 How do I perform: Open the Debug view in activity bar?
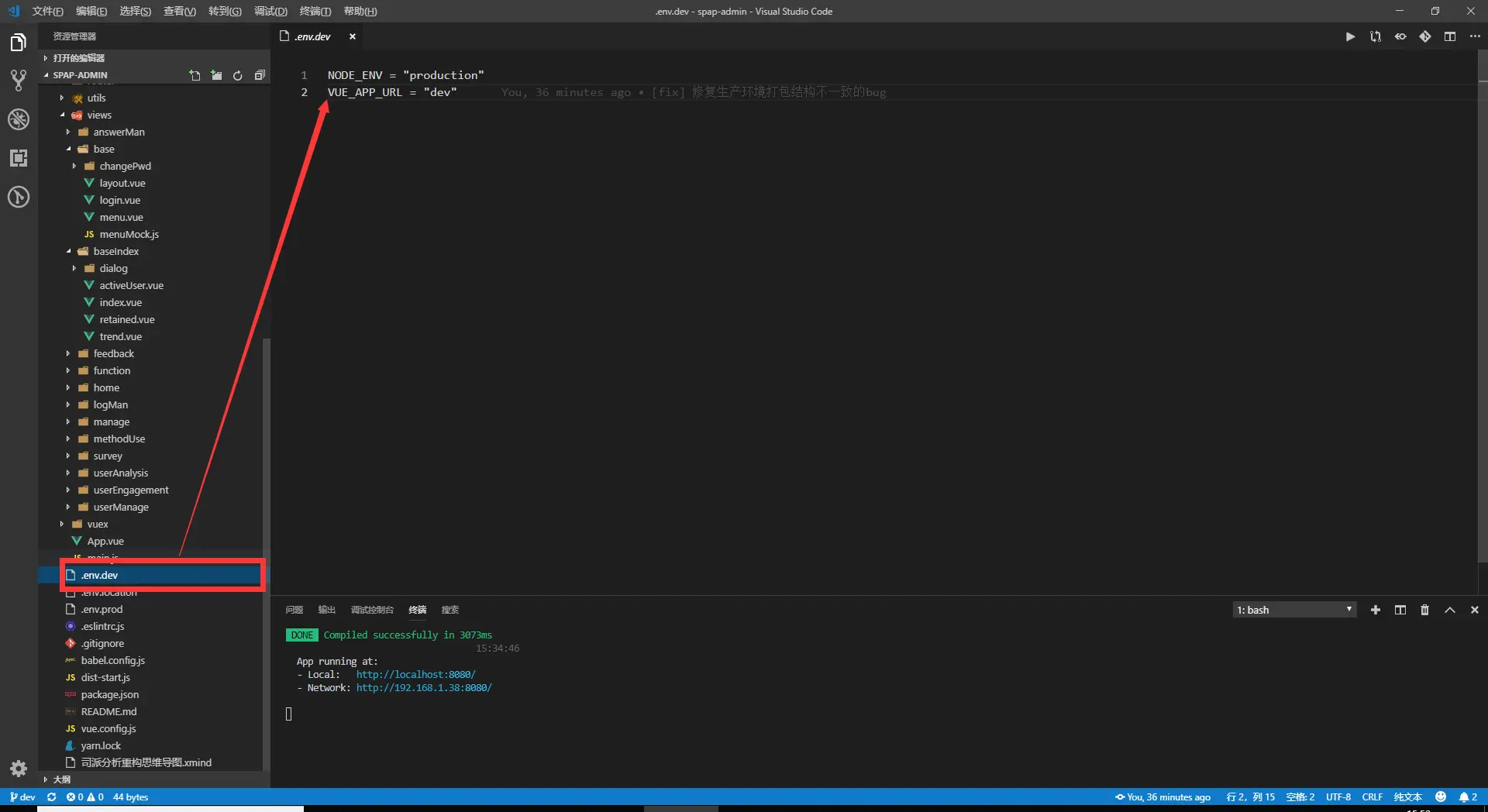click(19, 119)
